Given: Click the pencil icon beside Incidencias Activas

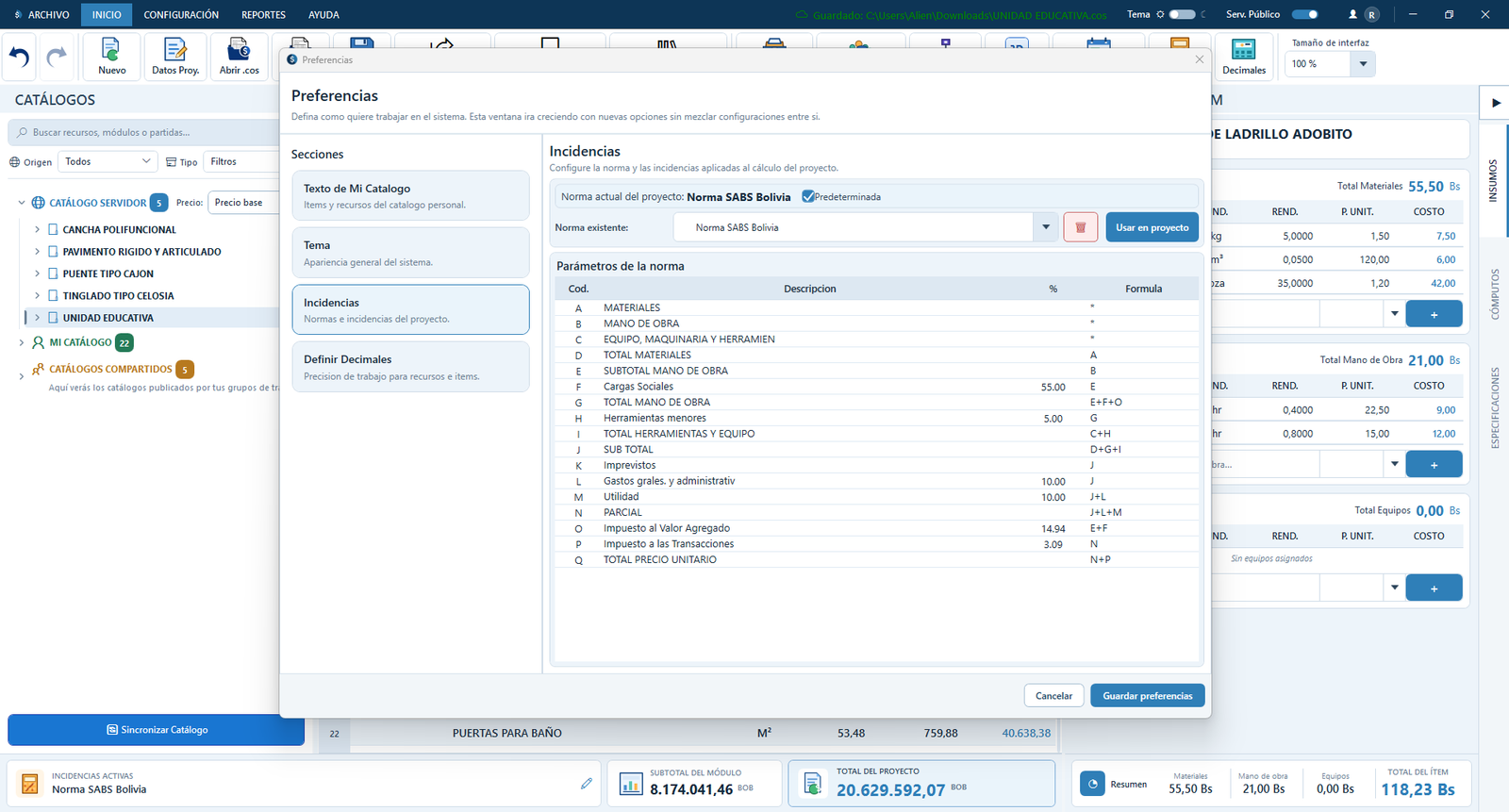Looking at the screenshot, I should [587, 784].
